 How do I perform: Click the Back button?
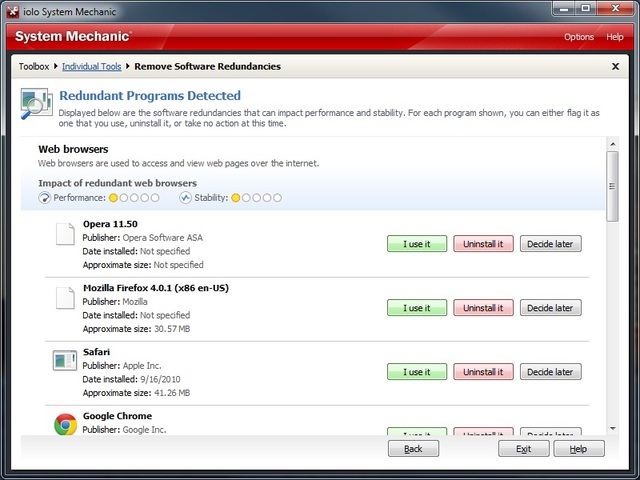413,449
